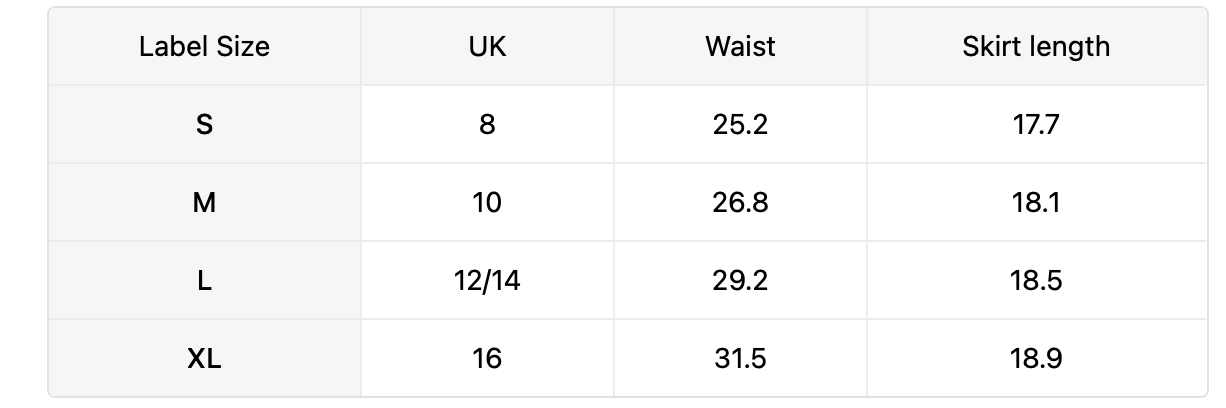Select the M label size cell
Image resolution: width=1226 pixels, height=408 pixels.
(205, 202)
